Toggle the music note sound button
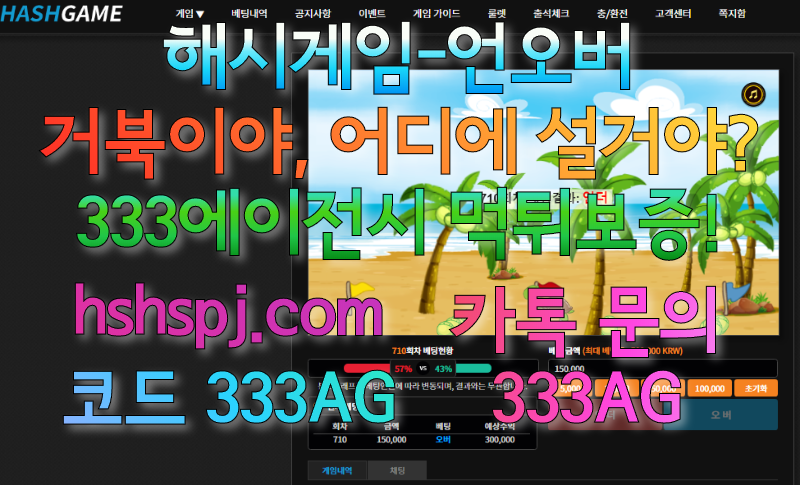 [753, 94]
